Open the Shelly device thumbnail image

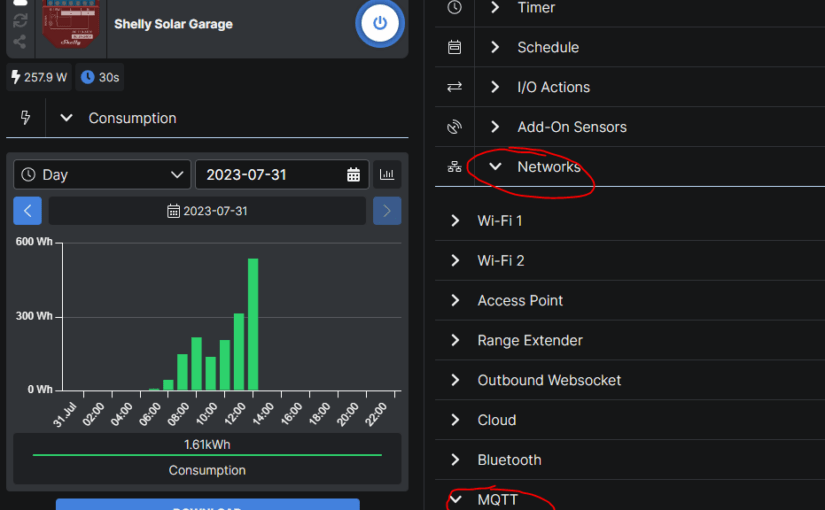(71, 24)
